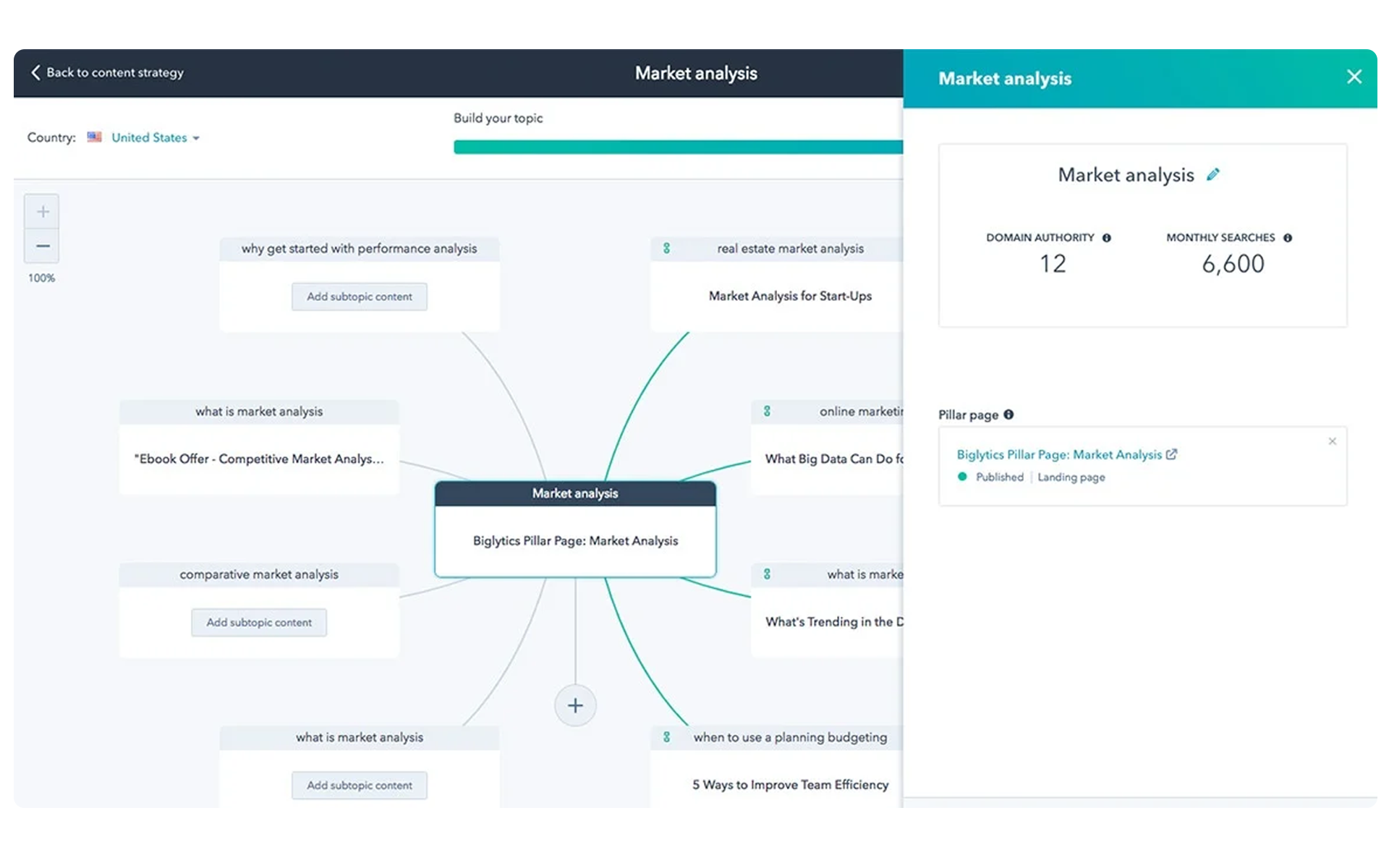Add subtopic content to comparative market analysis
Viewport: 1389px width, 868px height.
[x=259, y=622]
